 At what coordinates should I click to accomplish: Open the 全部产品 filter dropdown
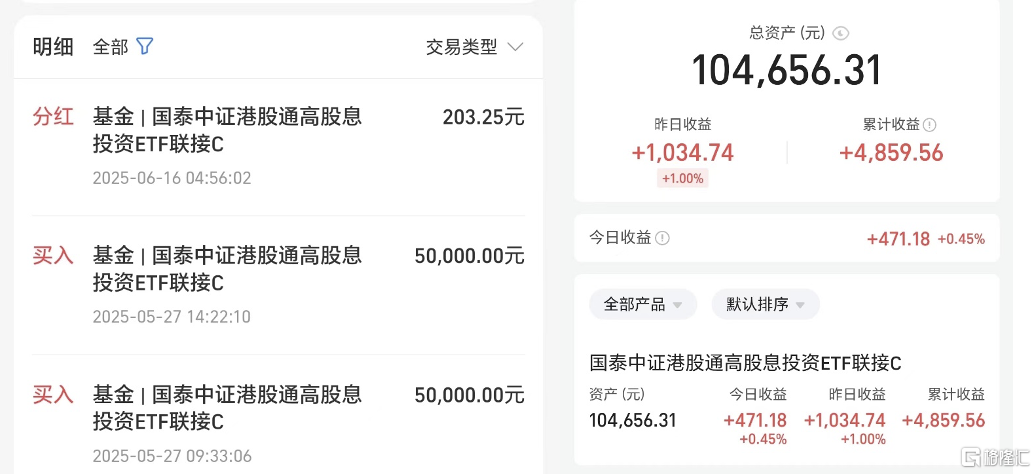tap(643, 304)
